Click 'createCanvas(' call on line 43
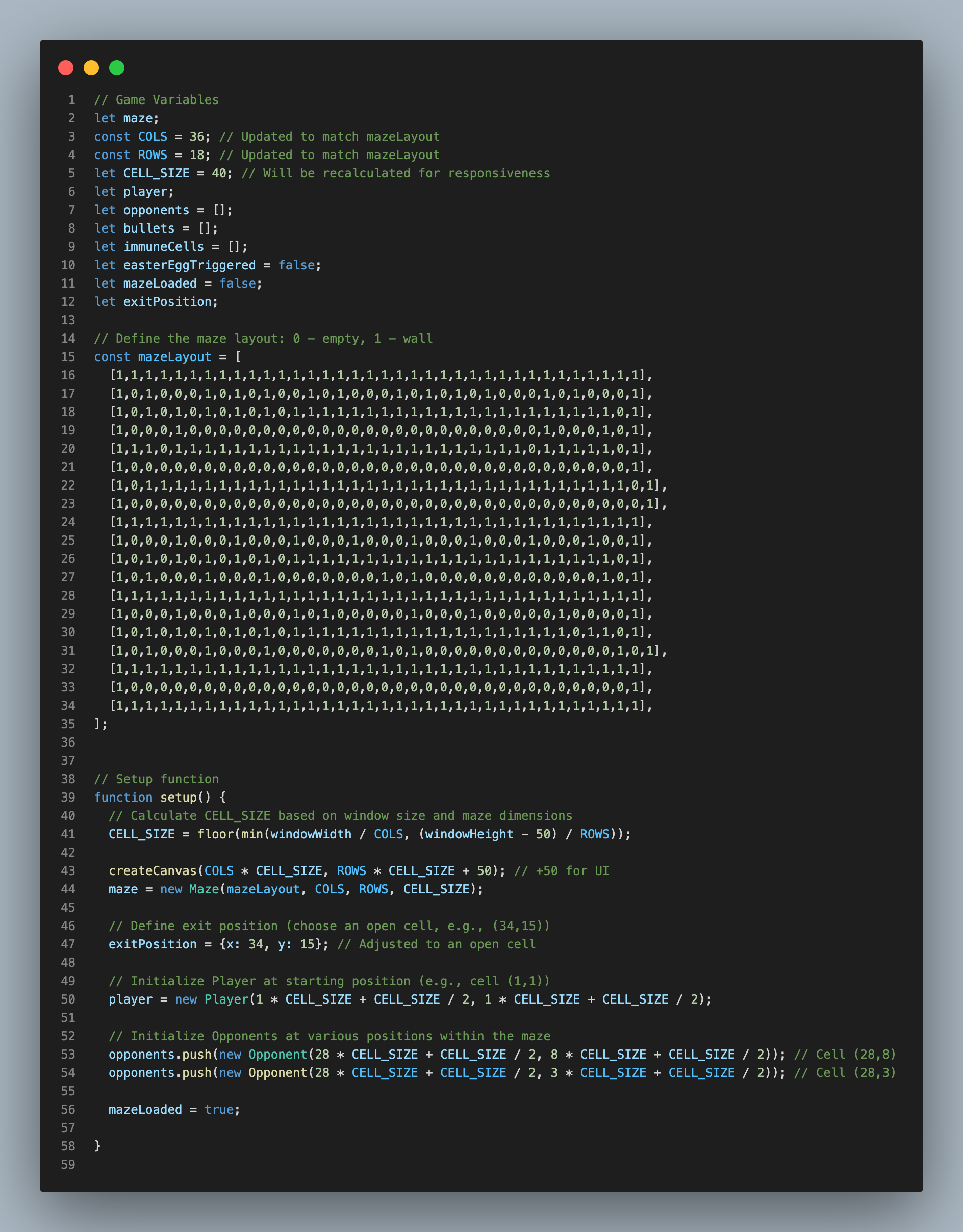 [156, 871]
